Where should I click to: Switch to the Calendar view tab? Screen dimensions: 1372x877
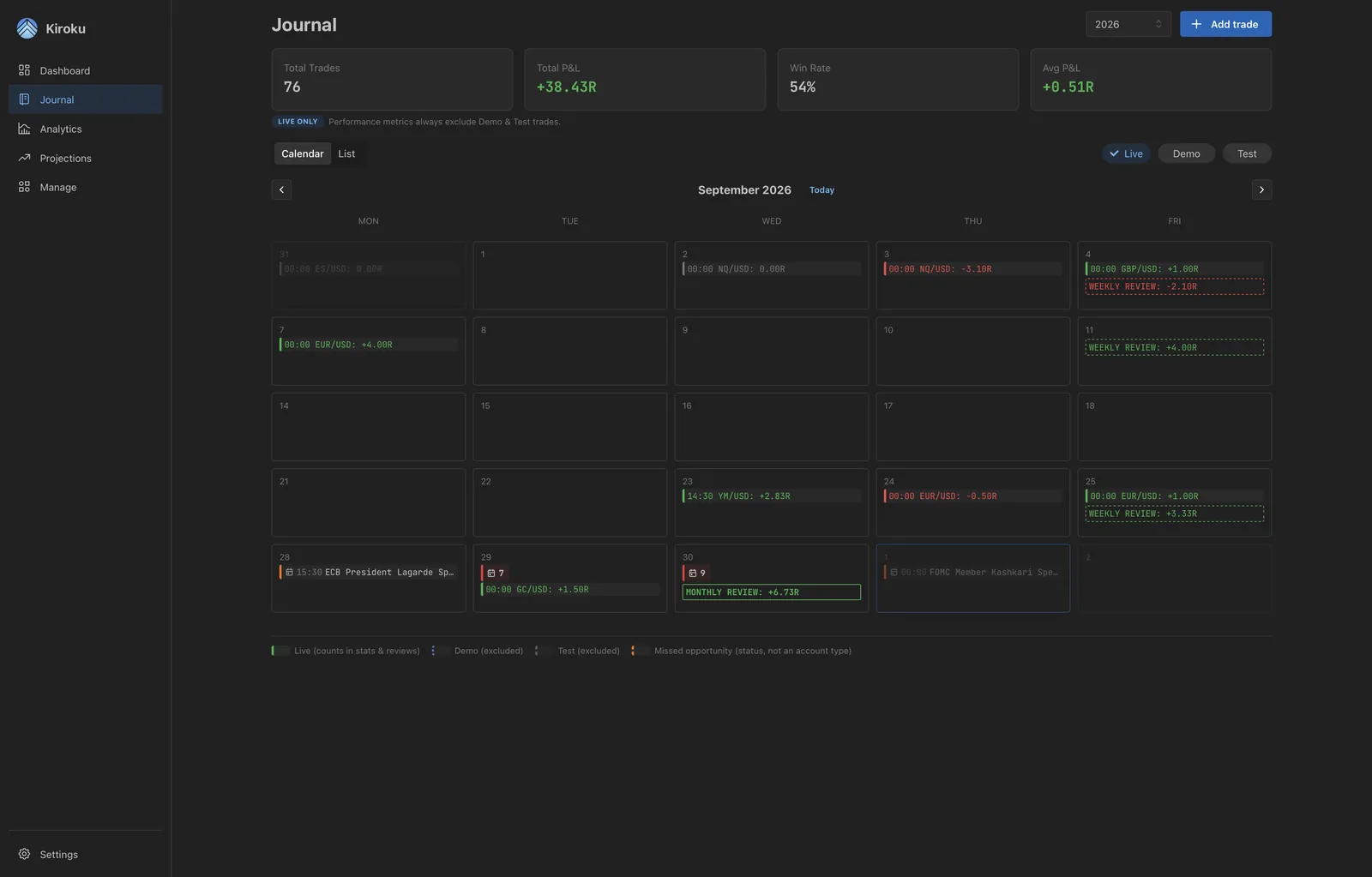click(x=303, y=153)
